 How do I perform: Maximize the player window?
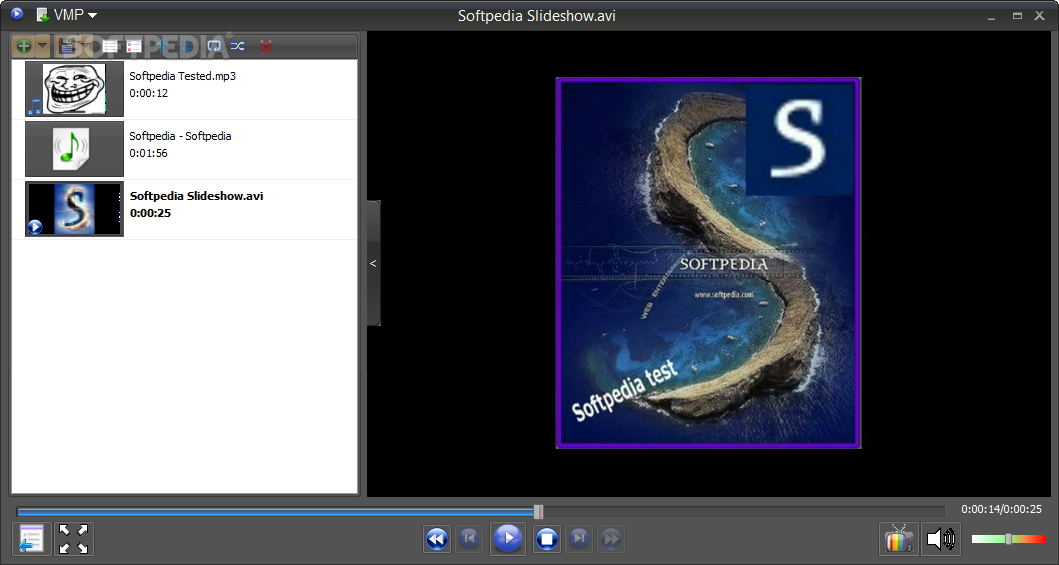click(x=1017, y=16)
